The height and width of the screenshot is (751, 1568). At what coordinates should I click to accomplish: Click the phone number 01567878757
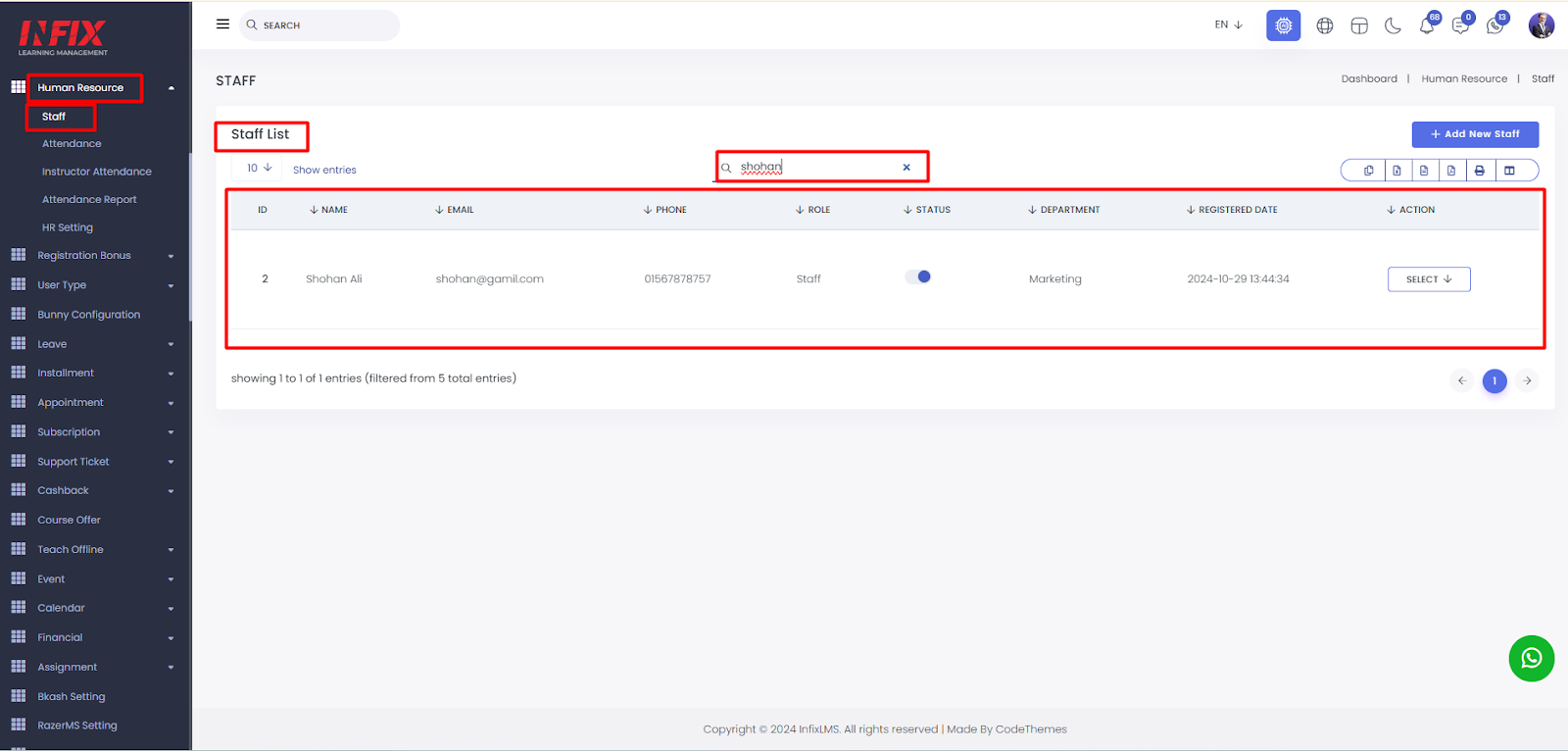(x=677, y=279)
